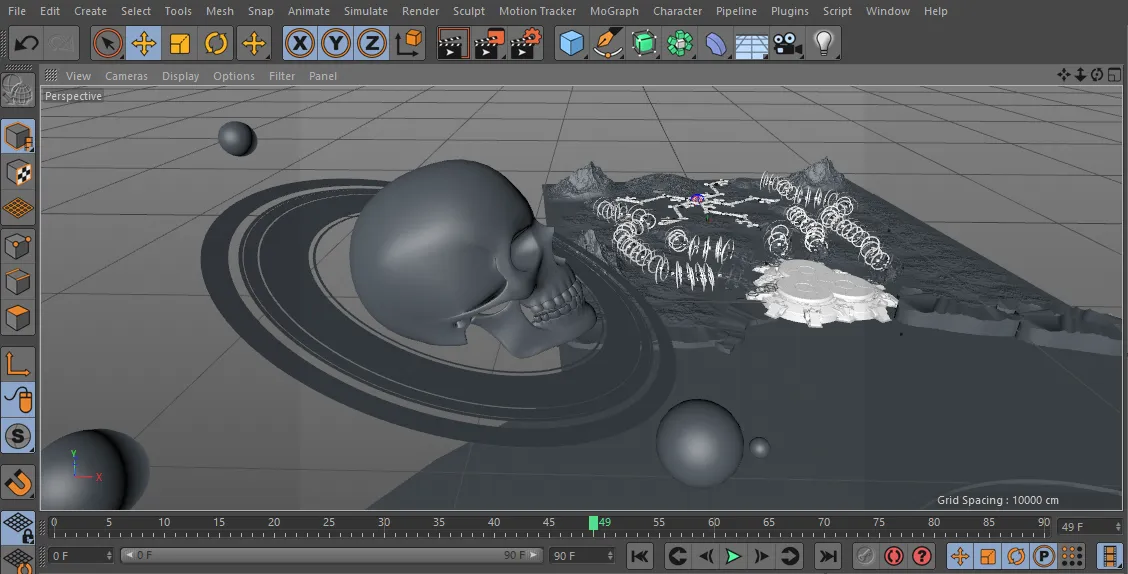Toggle Rotation keyframe recording
This screenshot has width=1128, height=574.
coord(1016,556)
